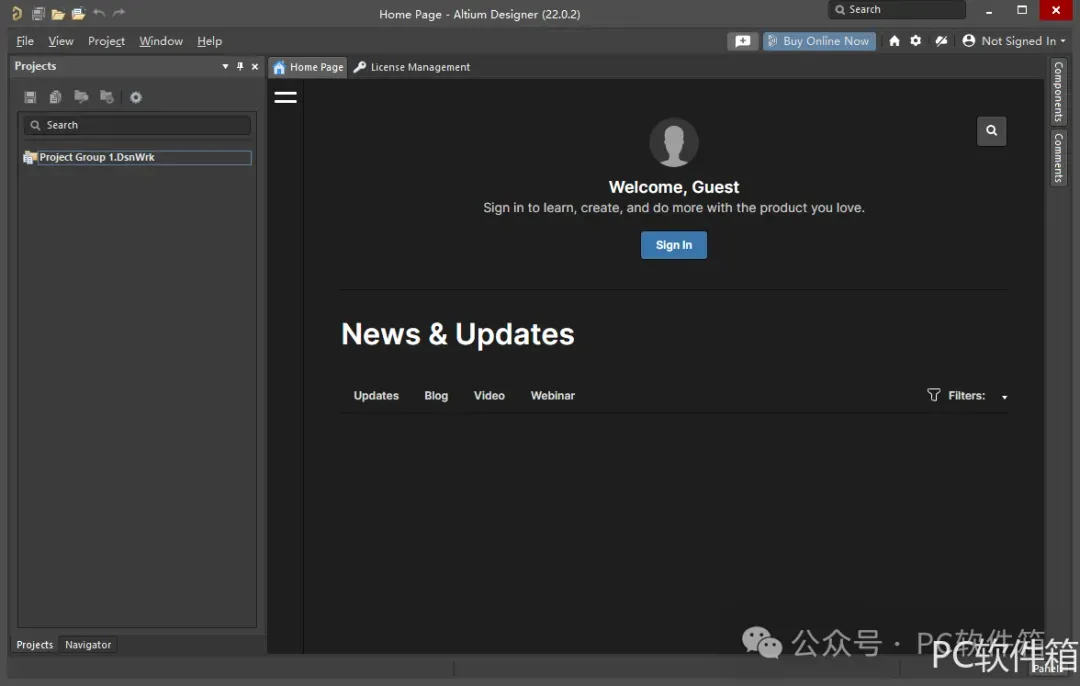The image size is (1080, 686).
Task: Open the Window menu
Action: 160,41
